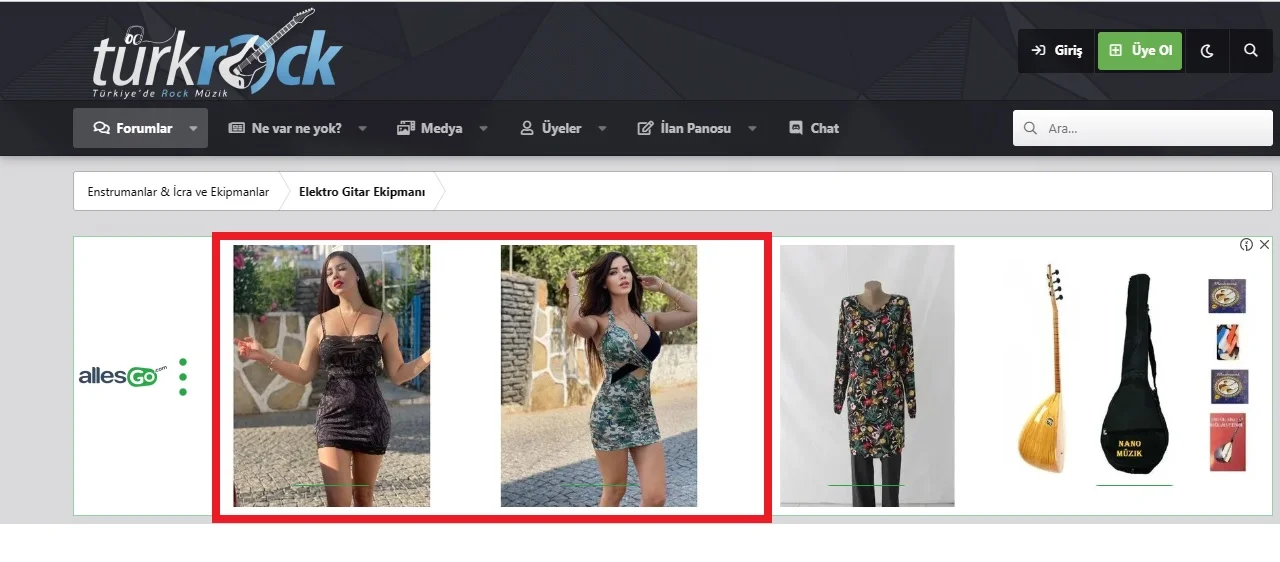1280x562 pixels.
Task: Open search via magnifier icon in header
Action: coord(1251,51)
